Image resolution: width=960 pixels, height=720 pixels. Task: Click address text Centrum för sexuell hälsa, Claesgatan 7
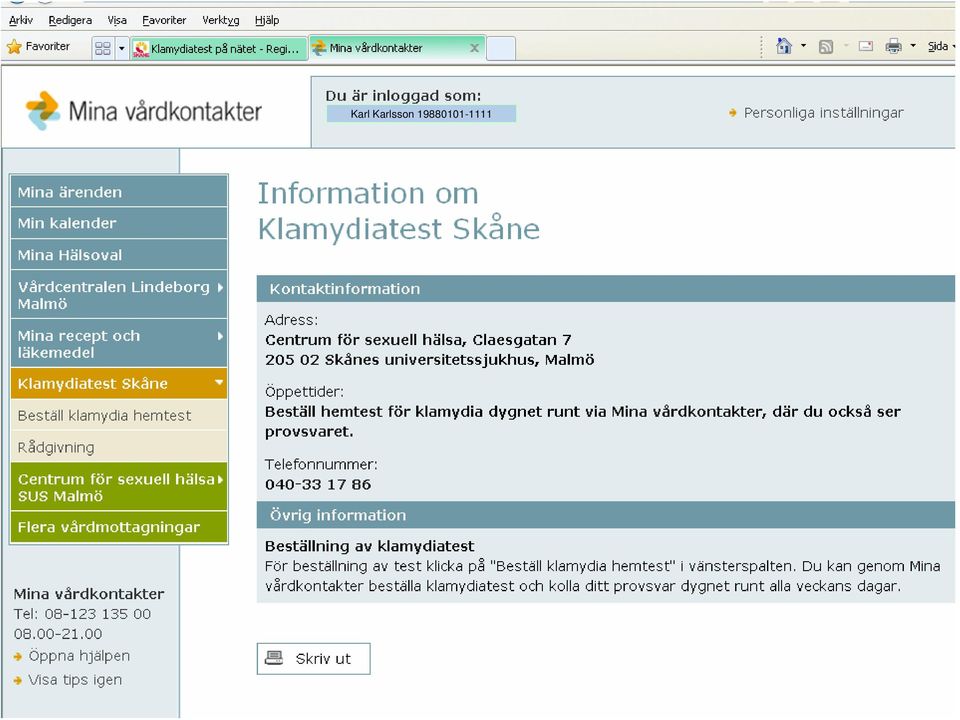tap(418, 340)
